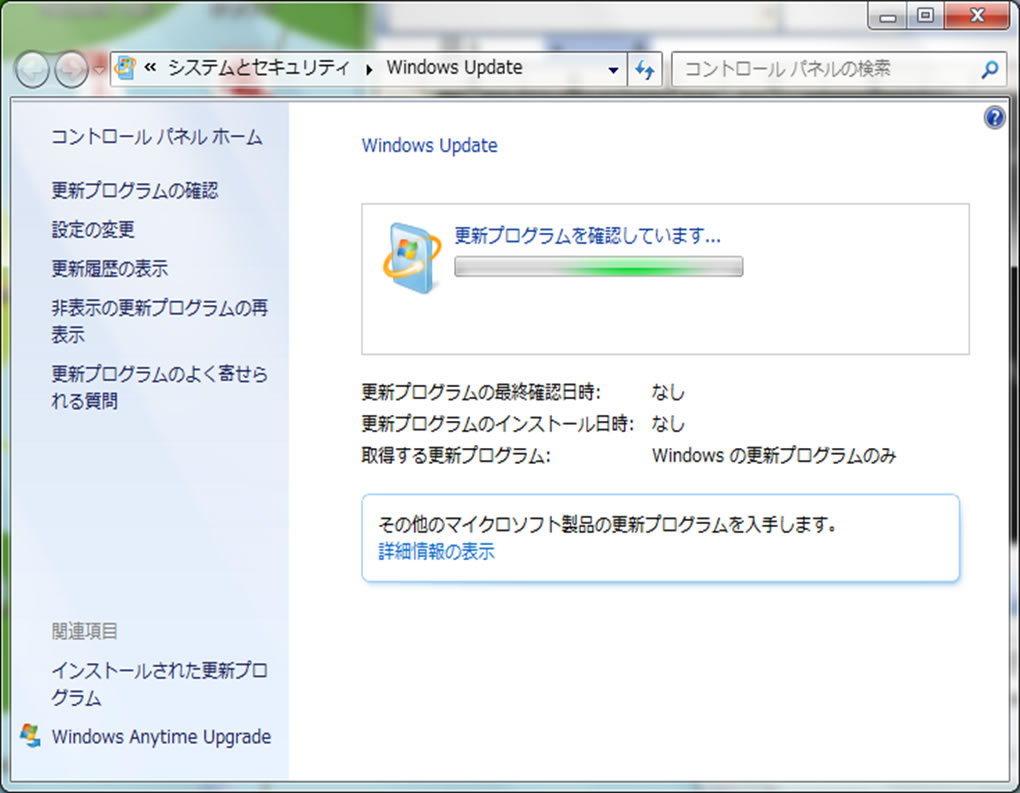Image resolution: width=1020 pixels, height=793 pixels.
Task: Maximize the Windows Update window
Action: click(925, 16)
